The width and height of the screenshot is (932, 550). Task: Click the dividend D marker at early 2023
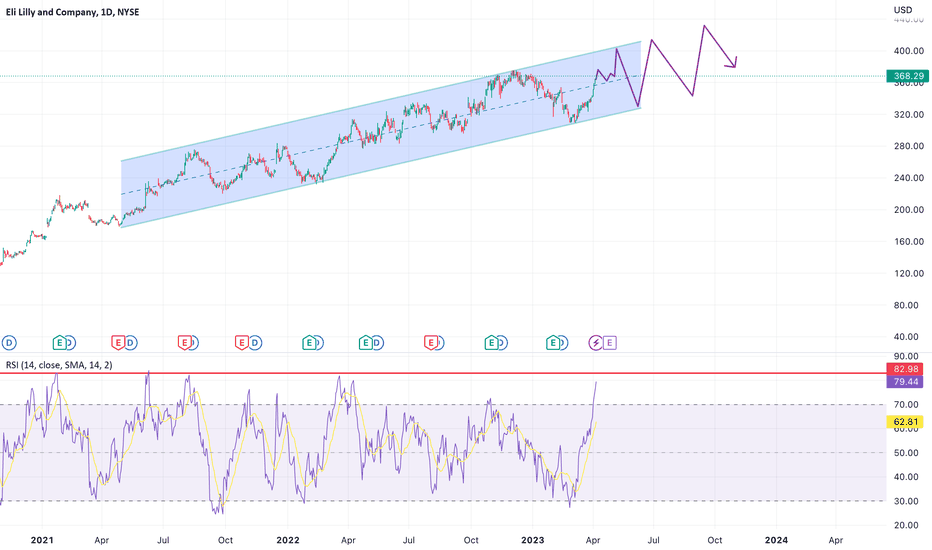563,342
